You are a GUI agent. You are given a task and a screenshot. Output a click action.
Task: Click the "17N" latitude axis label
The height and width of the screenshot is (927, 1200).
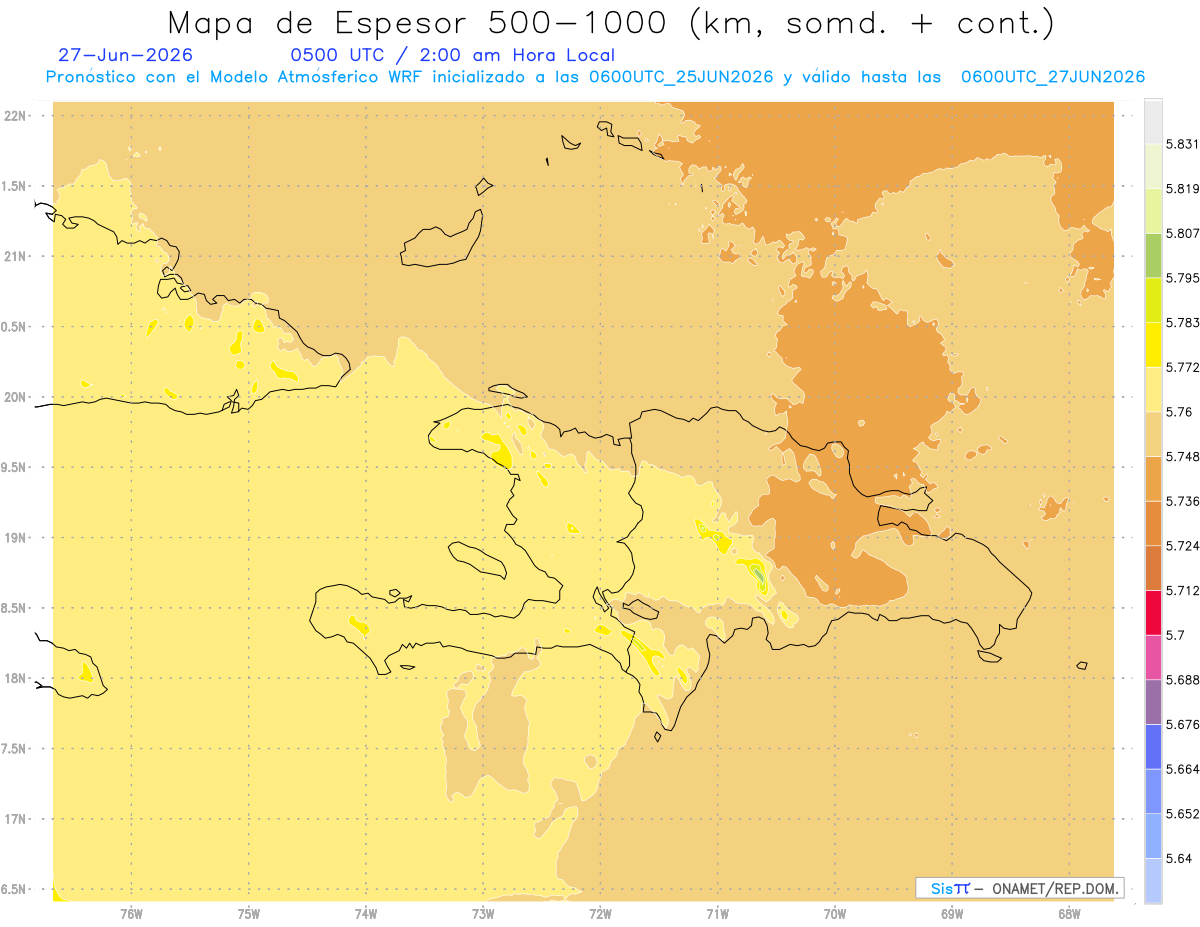pos(17,819)
